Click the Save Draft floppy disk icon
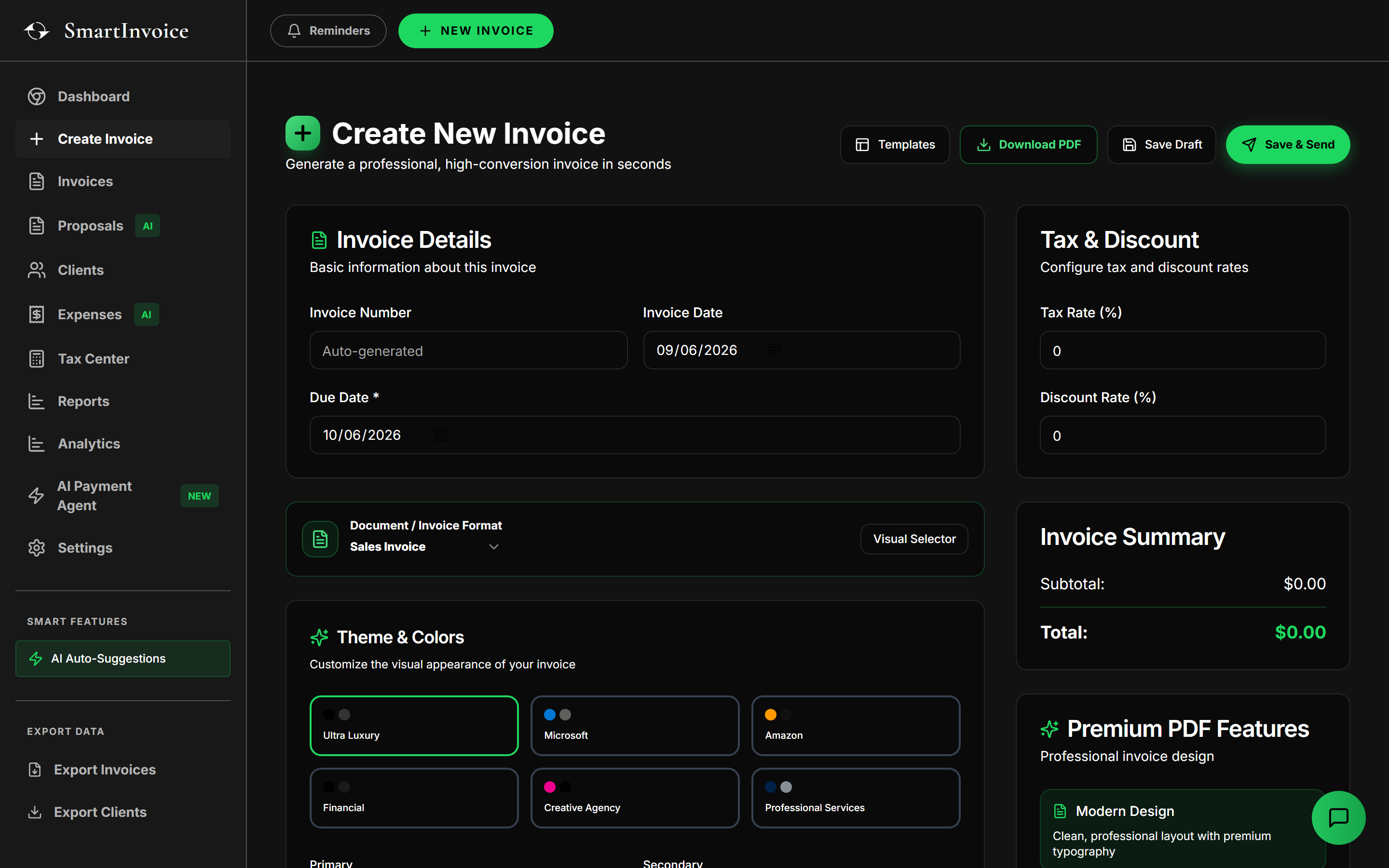This screenshot has height=868, width=1389. pos(1129,145)
